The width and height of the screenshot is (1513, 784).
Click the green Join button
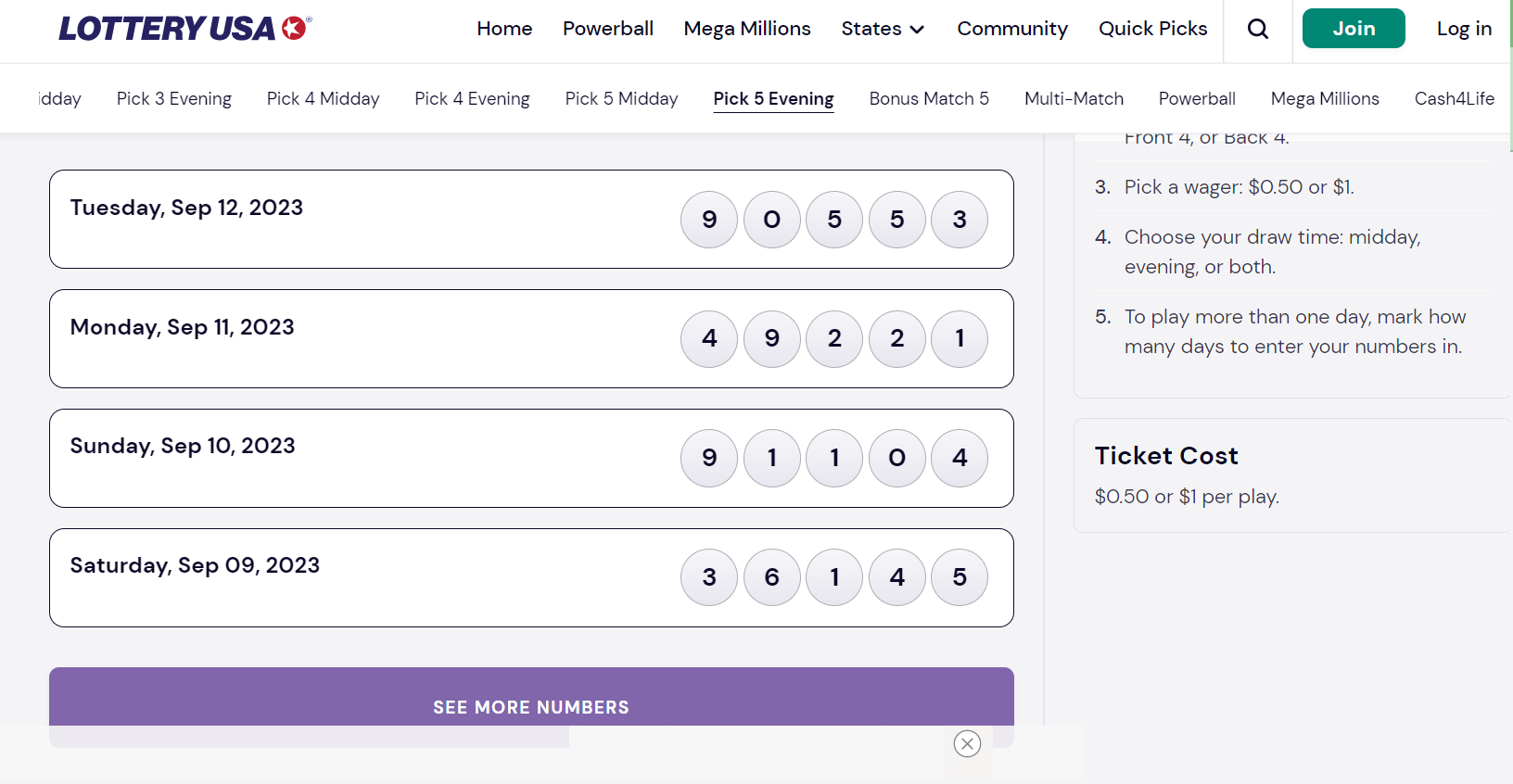click(1354, 29)
